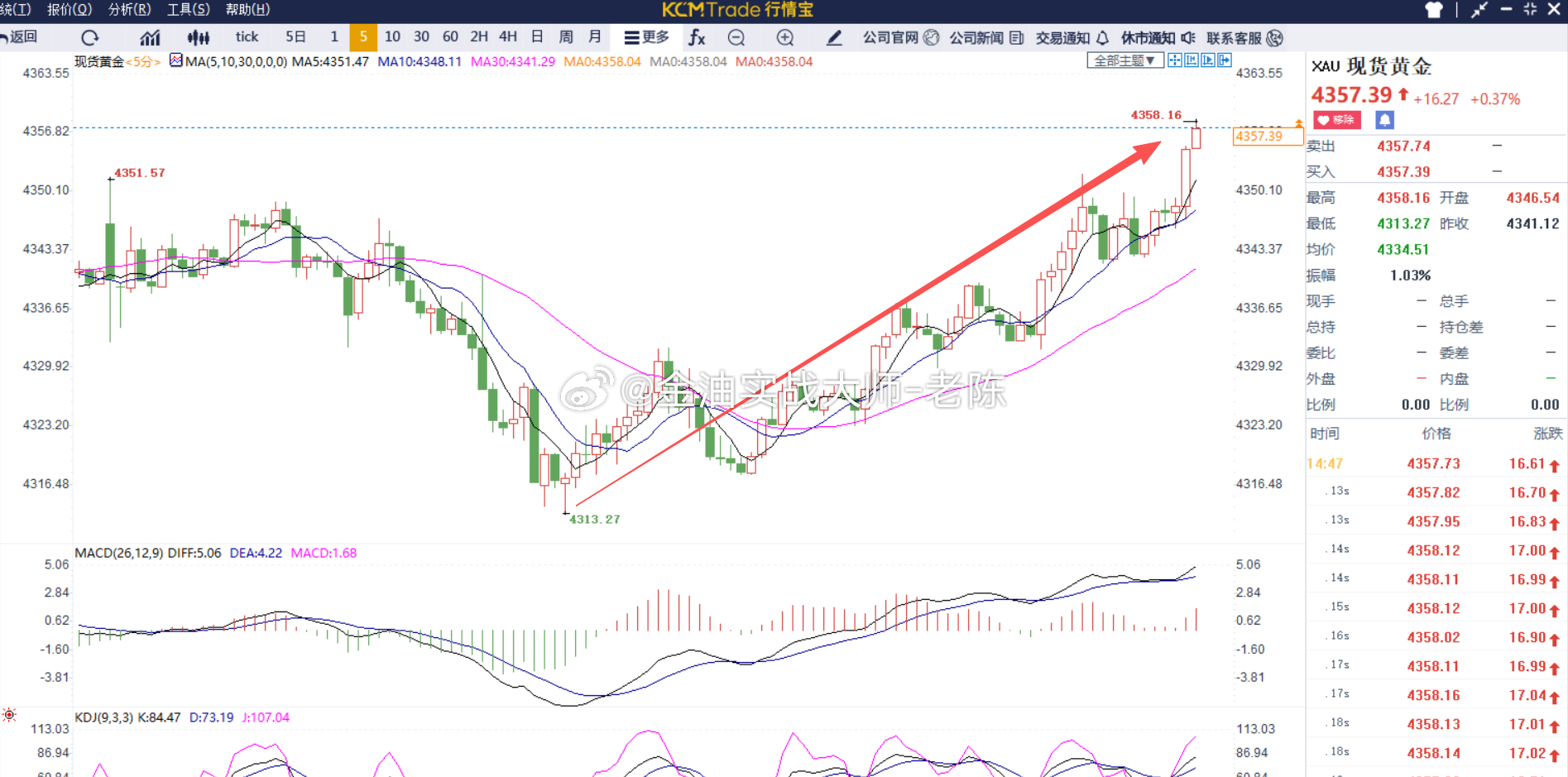Click the first chart layout icon
1568x777 pixels.
1175,60
